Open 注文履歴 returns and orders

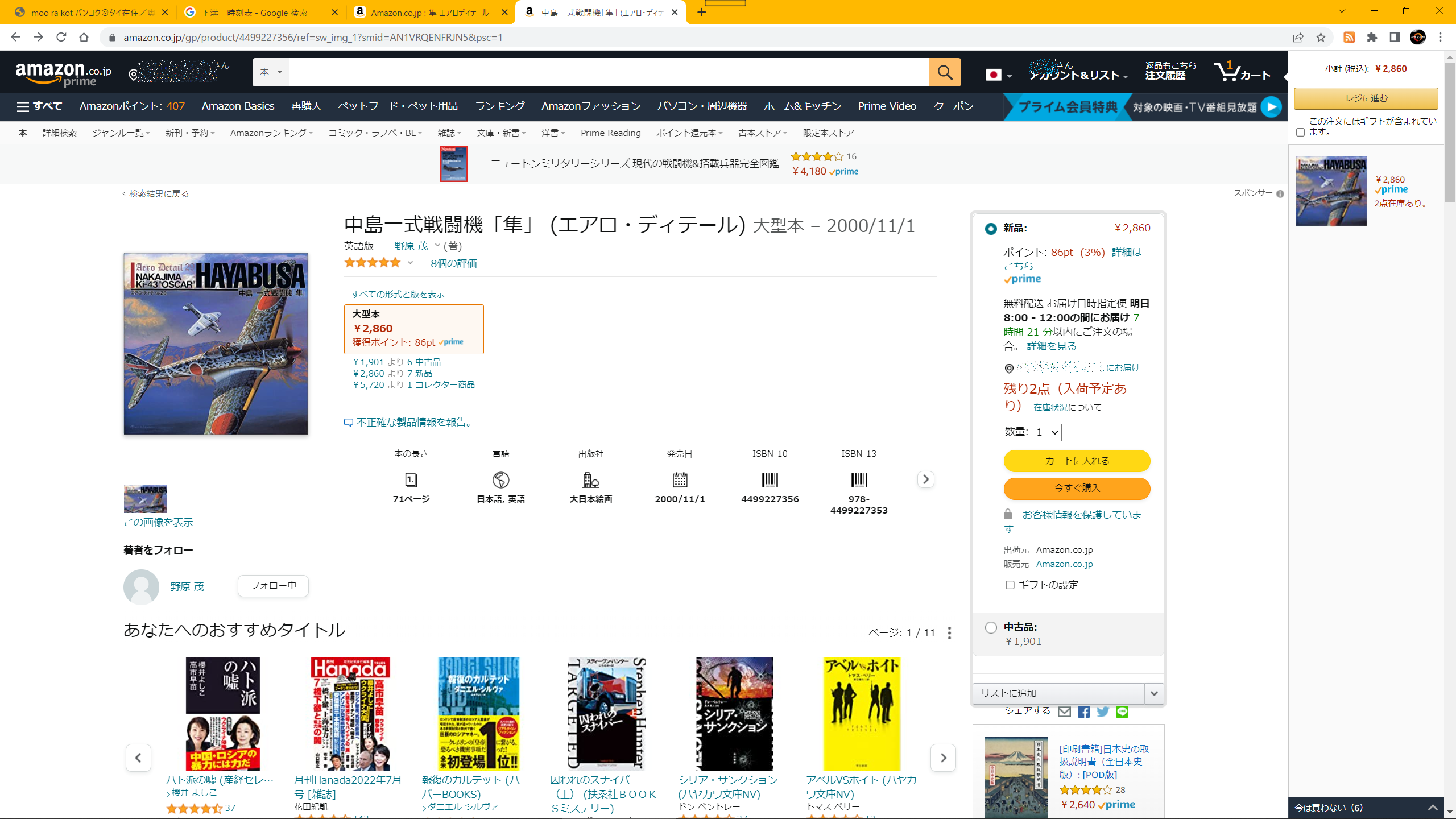[1170, 71]
